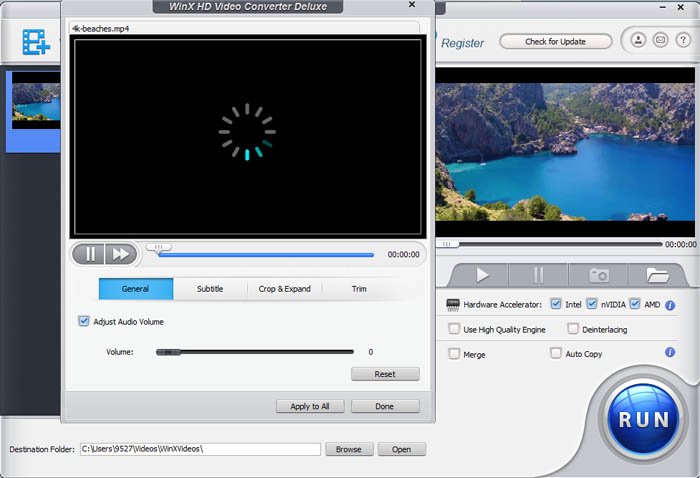Click the email envelope icon
The width and height of the screenshot is (700, 478).
tap(661, 41)
